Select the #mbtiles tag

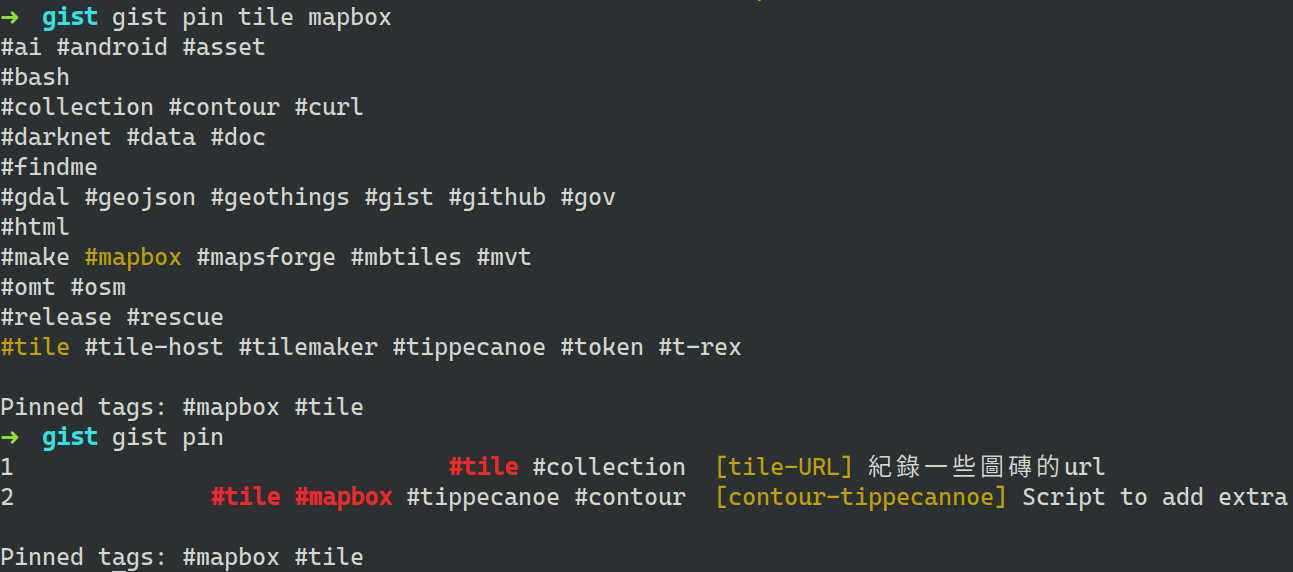[406, 257]
